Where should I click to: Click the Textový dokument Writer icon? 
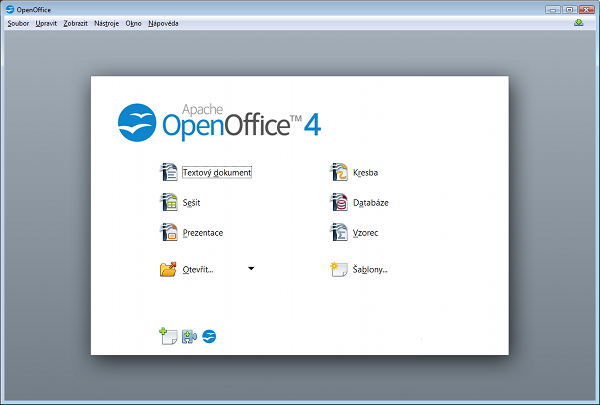coord(168,172)
